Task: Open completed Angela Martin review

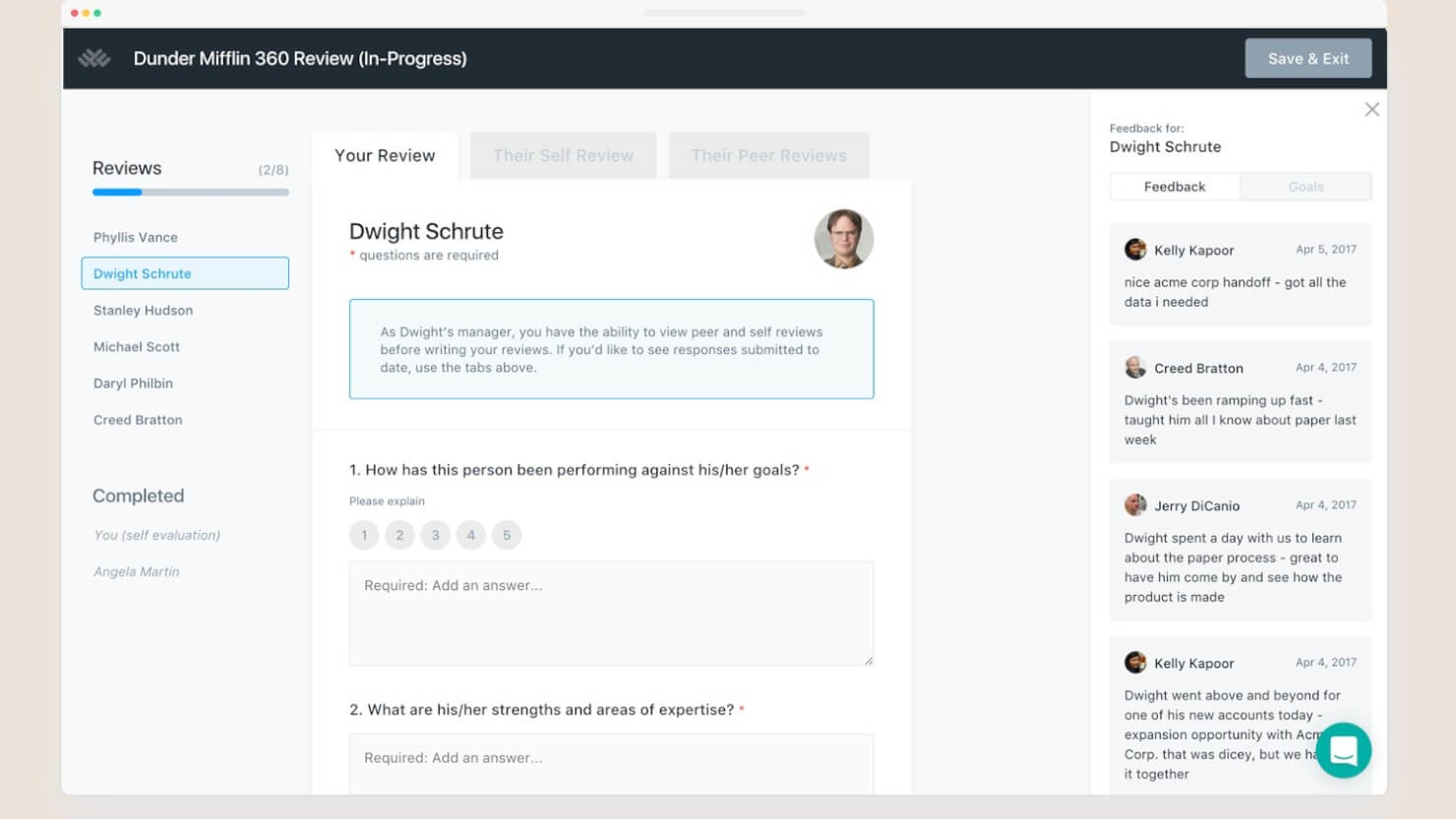Action: click(x=137, y=571)
